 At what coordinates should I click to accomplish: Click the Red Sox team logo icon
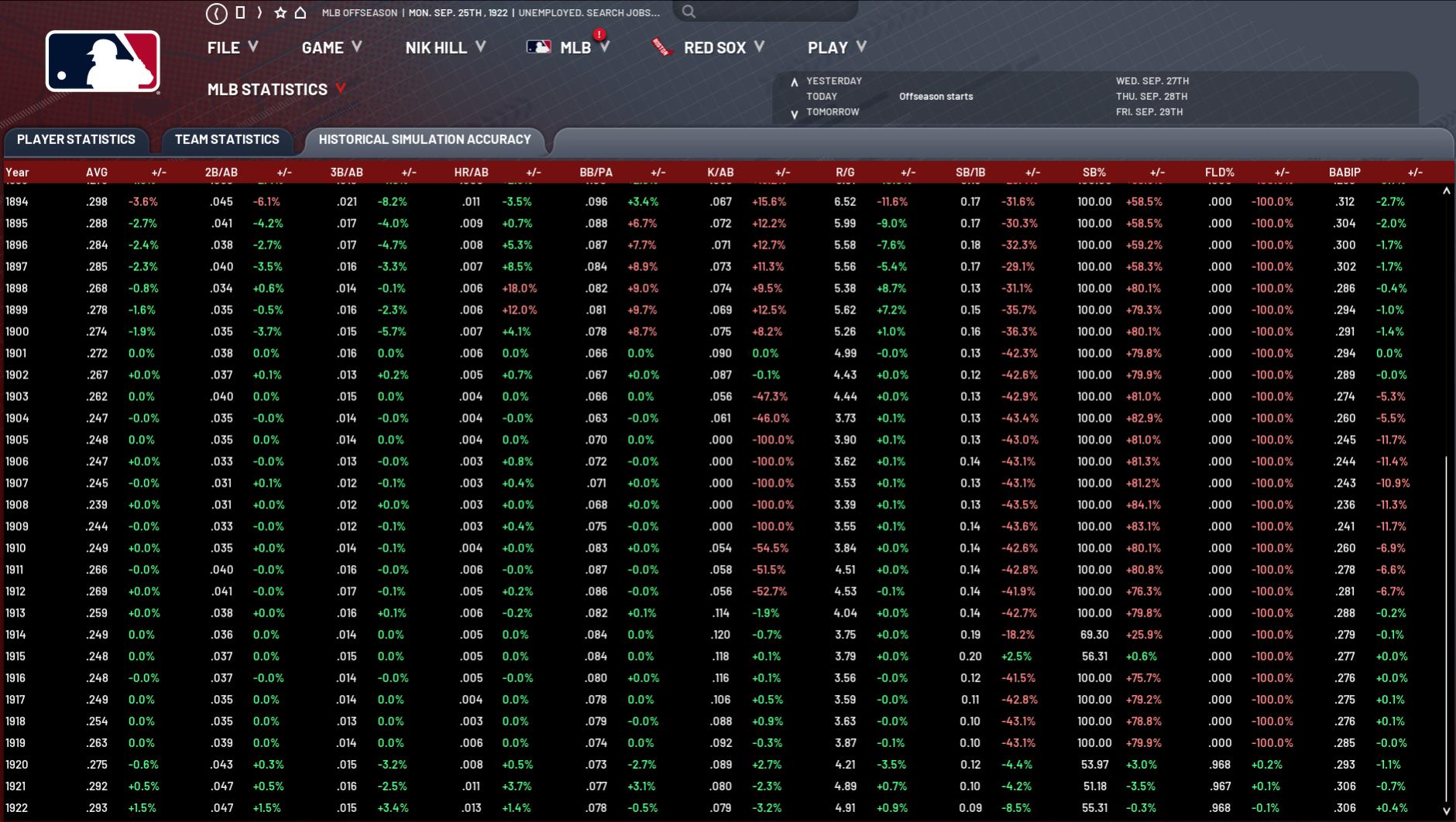[661, 47]
